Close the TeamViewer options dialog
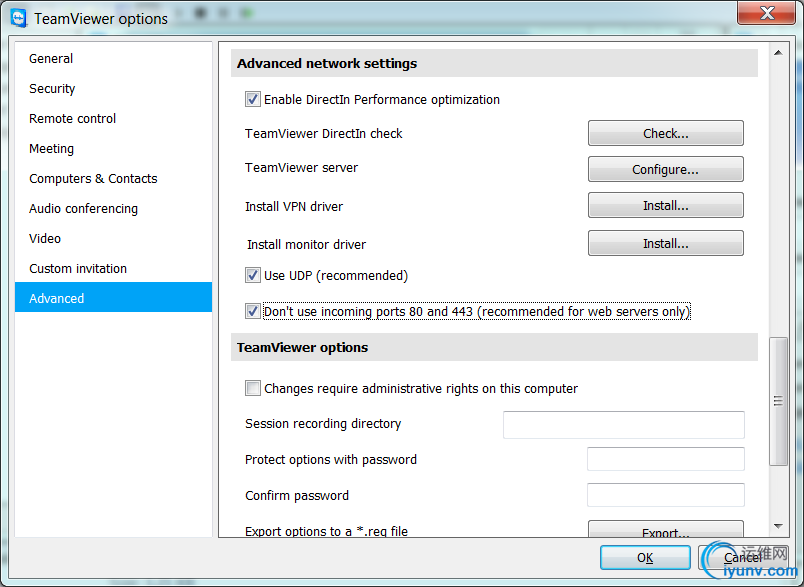 point(766,13)
